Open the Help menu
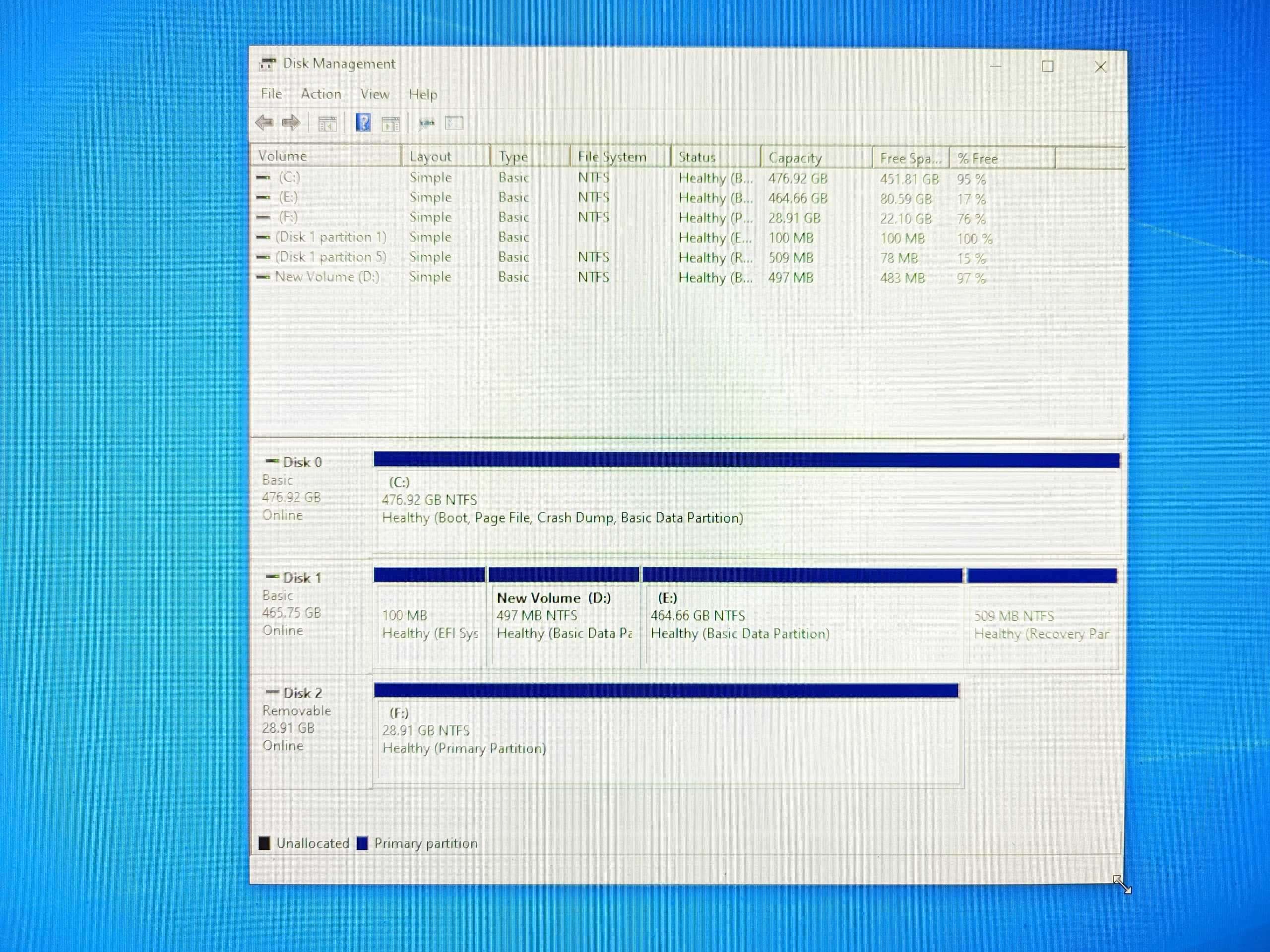Image resolution: width=1270 pixels, height=952 pixels. [x=423, y=94]
